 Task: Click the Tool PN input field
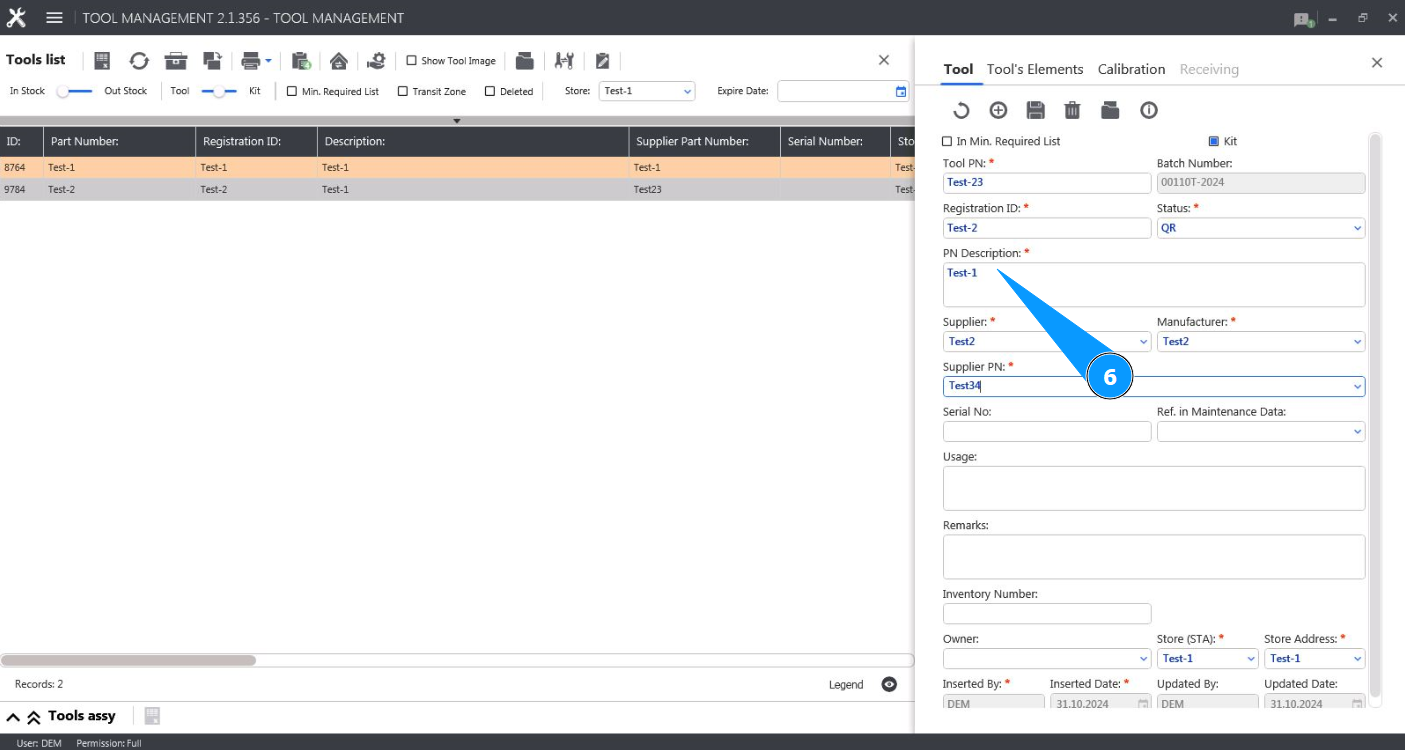(1047, 183)
